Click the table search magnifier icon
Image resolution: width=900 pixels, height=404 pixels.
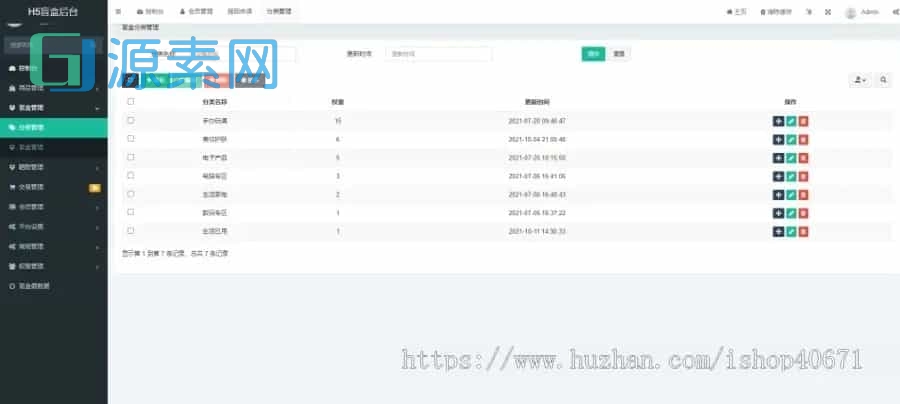[x=884, y=80]
